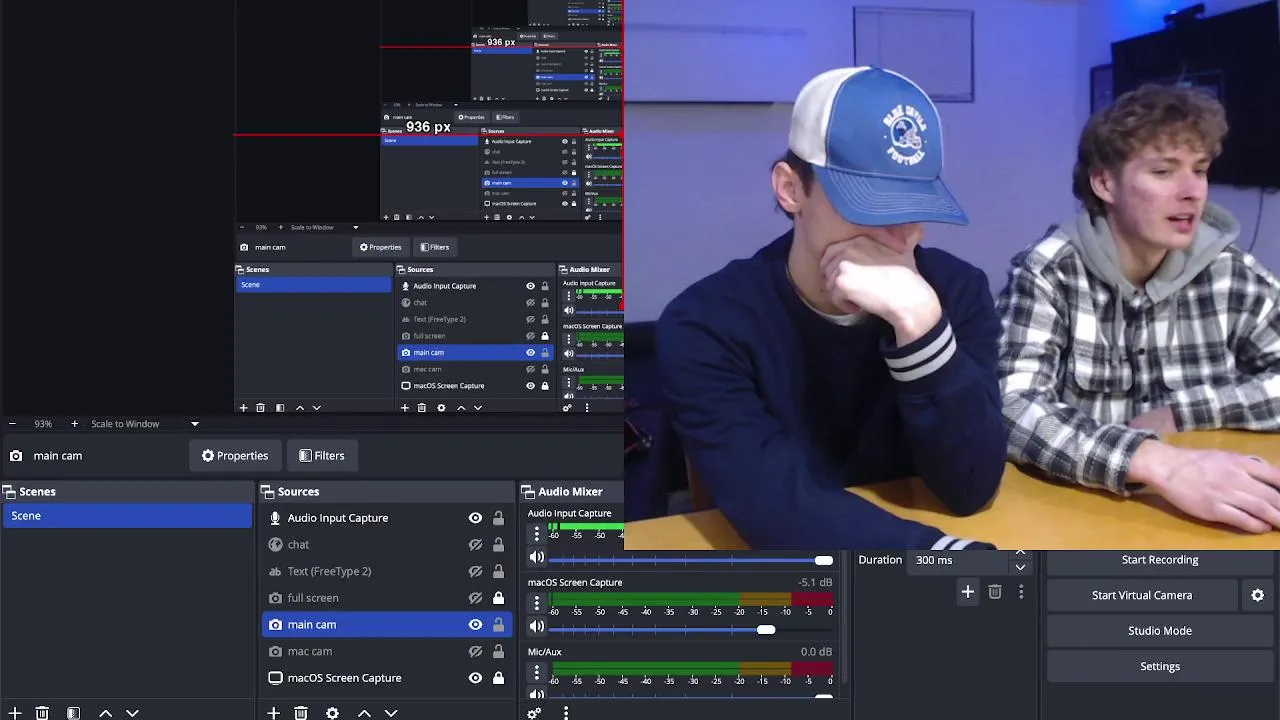
Task: Select the full screen source row
Action: [387, 598]
